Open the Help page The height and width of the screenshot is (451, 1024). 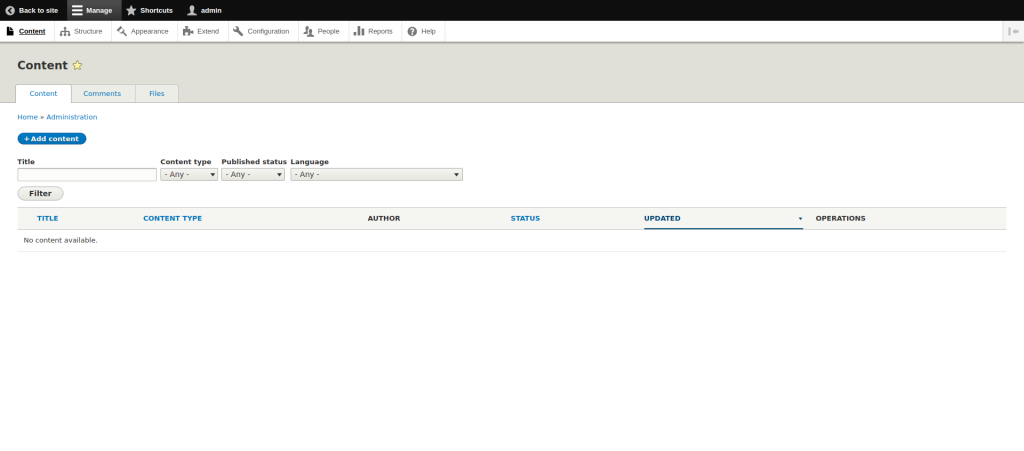click(x=422, y=31)
